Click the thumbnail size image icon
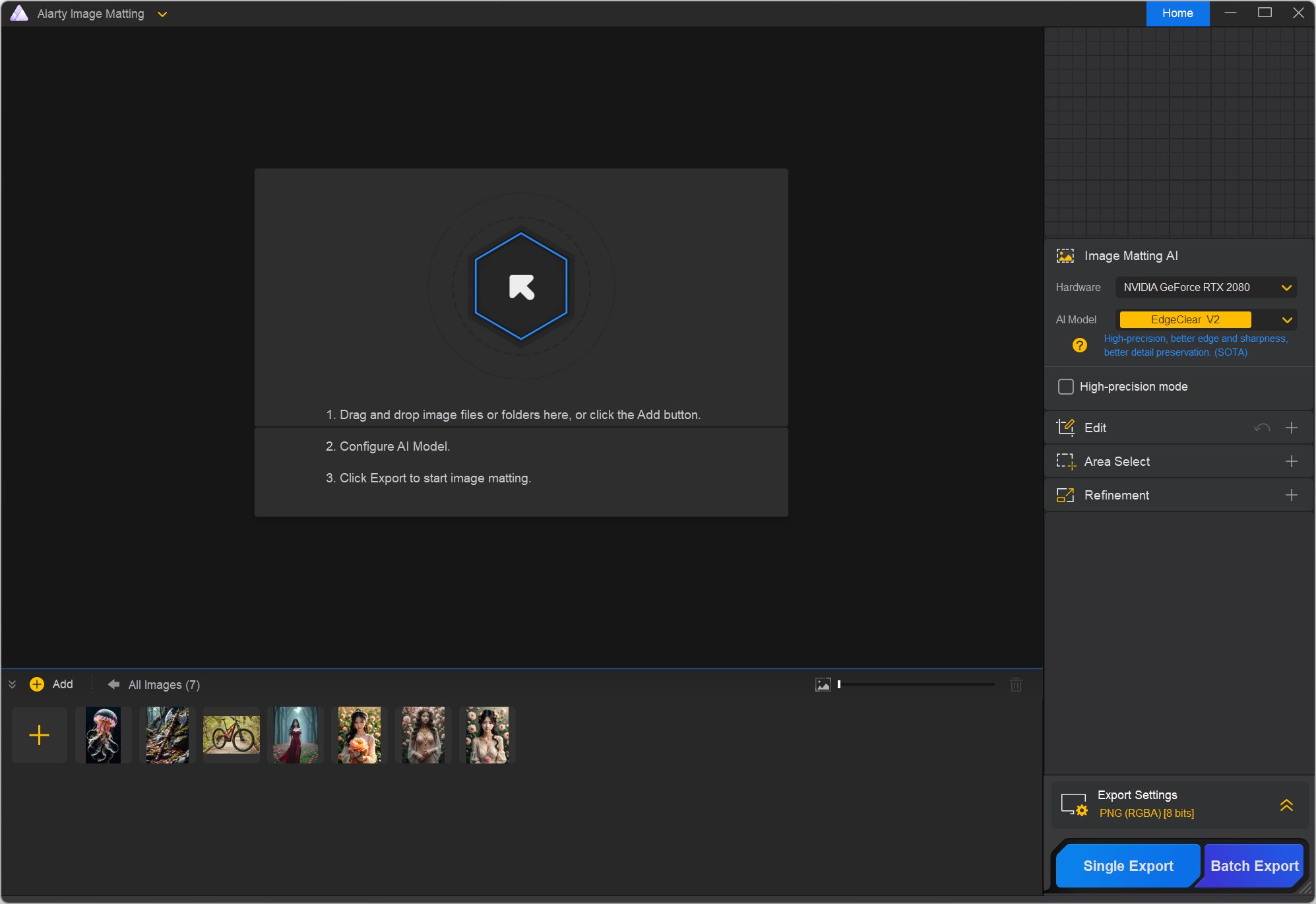 point(823,684)
